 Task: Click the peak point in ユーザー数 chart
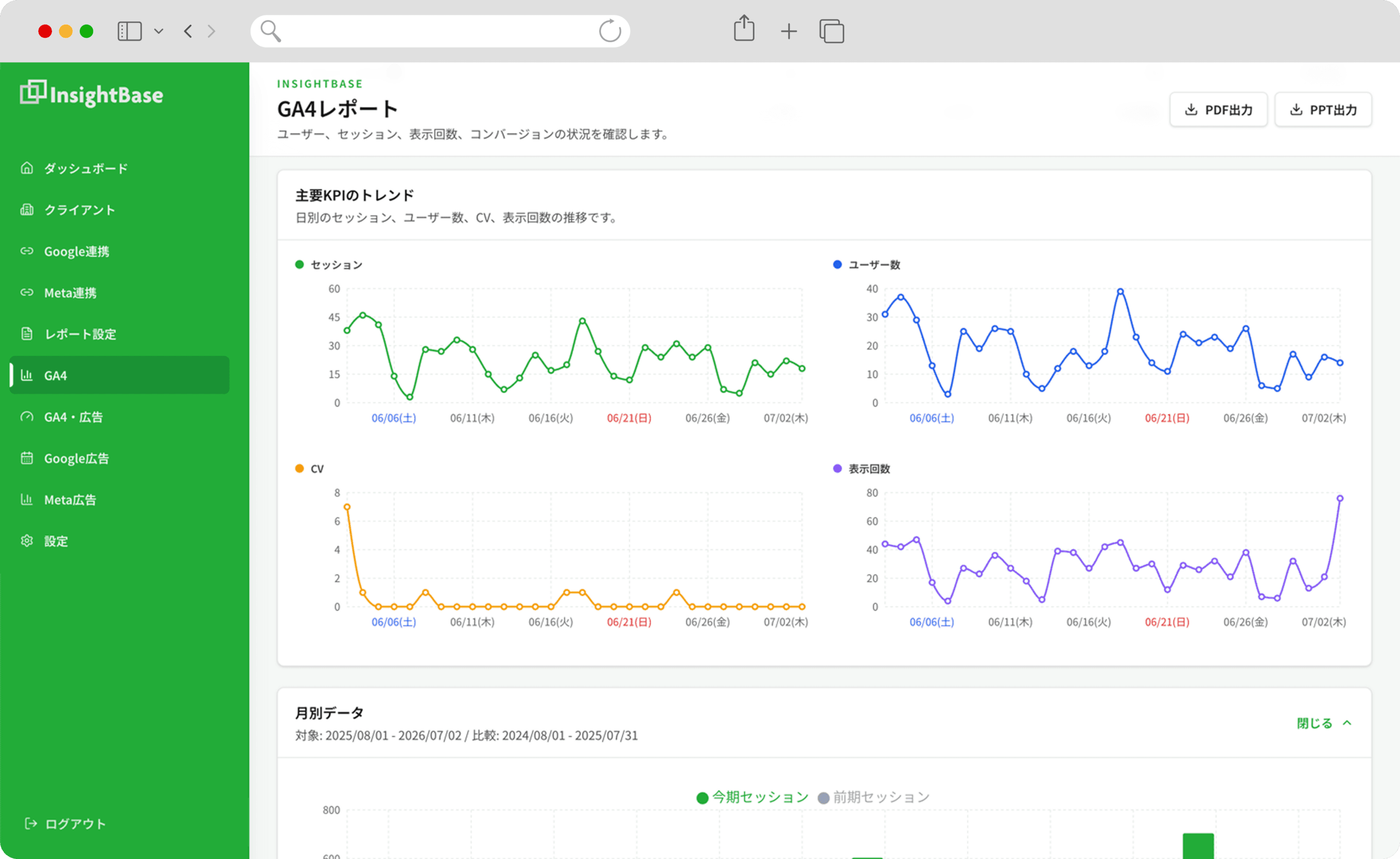click(1120, 291)
